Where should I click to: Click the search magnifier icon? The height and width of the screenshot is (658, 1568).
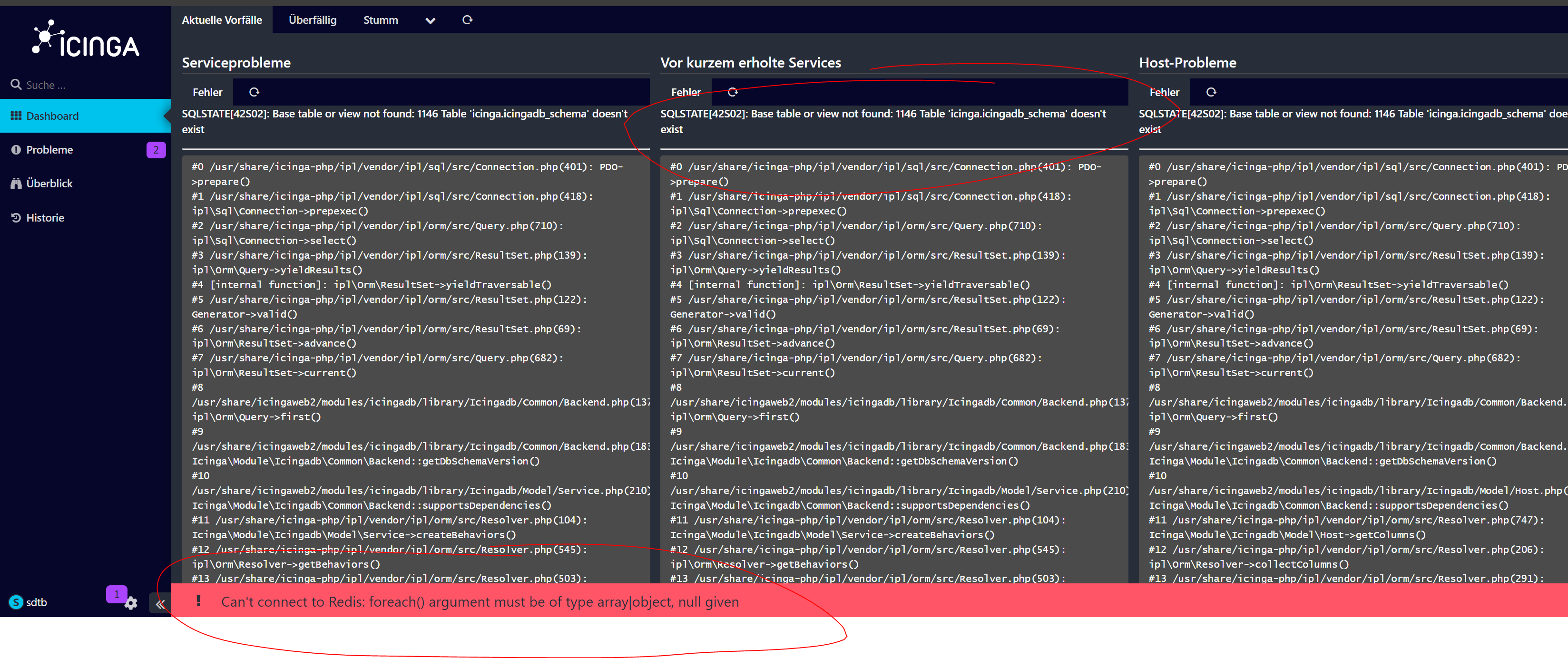coord(16,85)
